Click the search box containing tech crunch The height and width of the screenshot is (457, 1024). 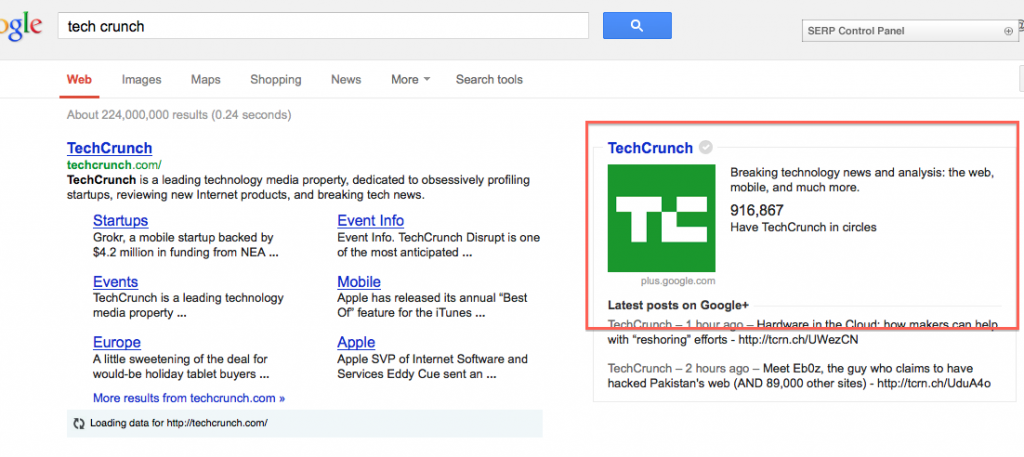pos(323,26)
